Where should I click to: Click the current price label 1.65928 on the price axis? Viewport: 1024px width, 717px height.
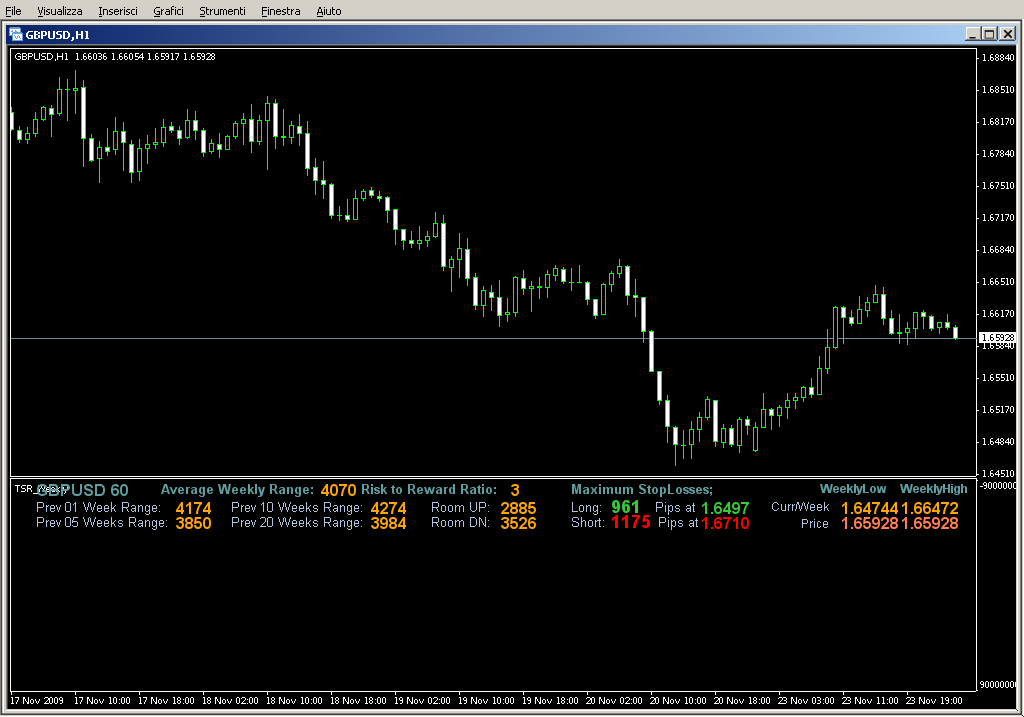[x=997, y=338]
